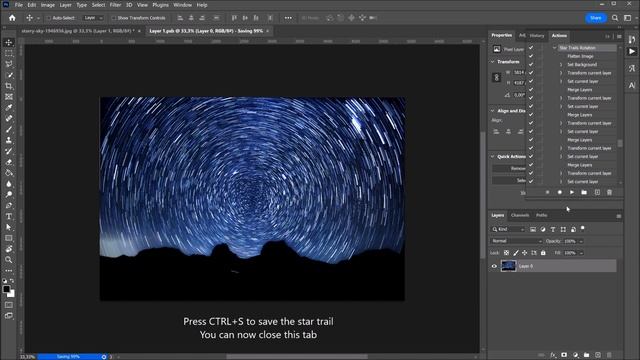Select the Hand tool
Image resolution: width=640 pixels, height=360 pixels.
[9, 249]
